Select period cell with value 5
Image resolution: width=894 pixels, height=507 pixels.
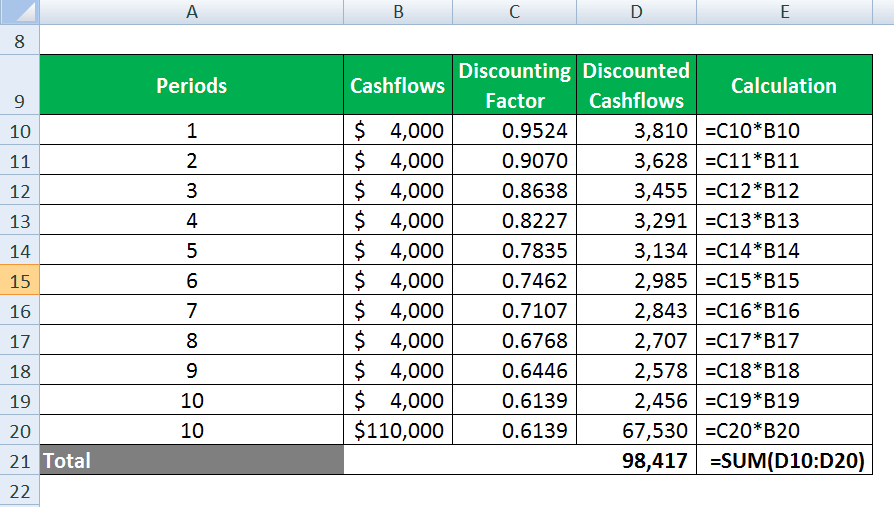(x=192, y=250)
